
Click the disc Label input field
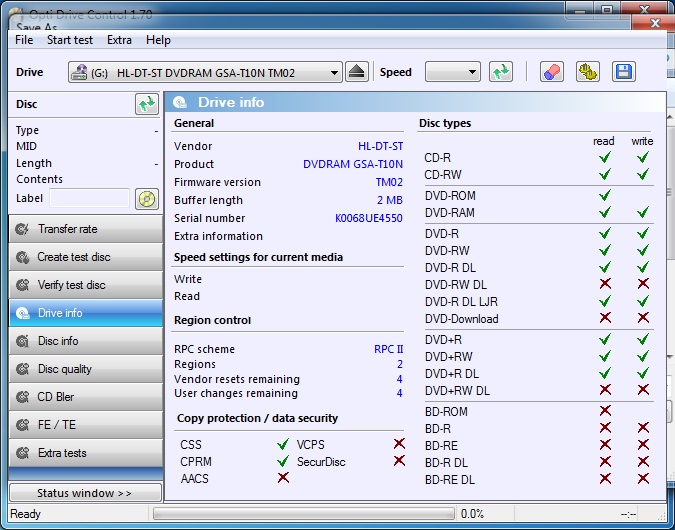tap(89, 198)
